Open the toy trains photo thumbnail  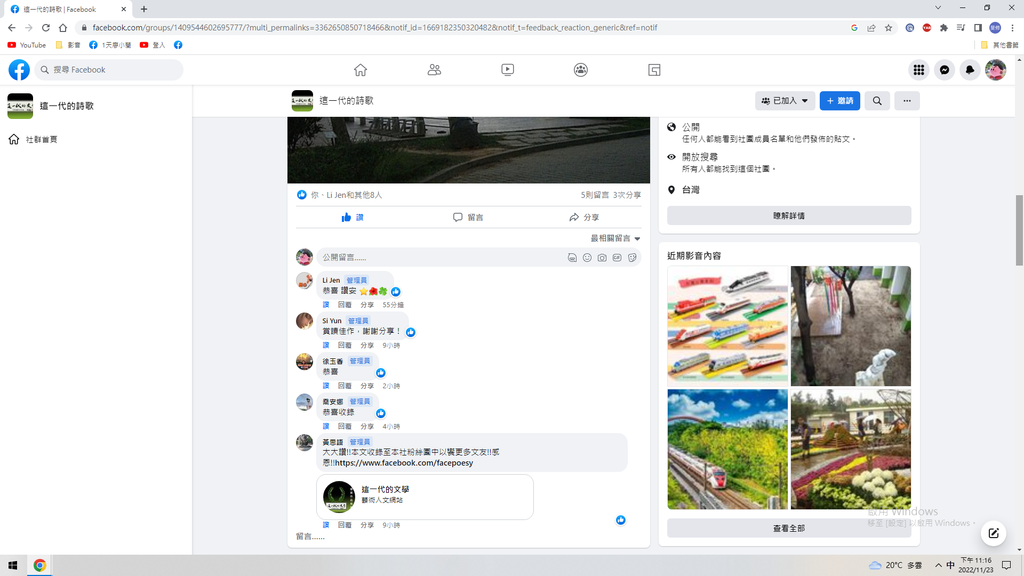(x=728, y=326)
